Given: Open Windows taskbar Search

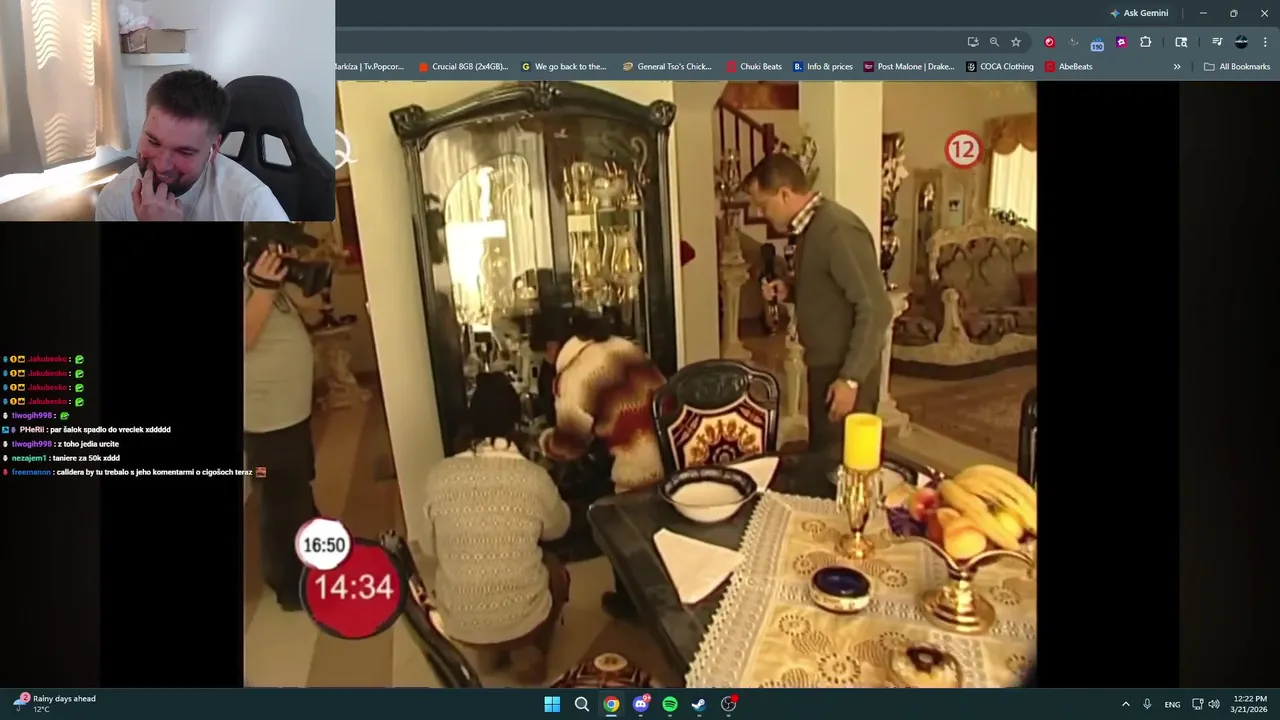Looking at the screenshot, I should 582,704.
